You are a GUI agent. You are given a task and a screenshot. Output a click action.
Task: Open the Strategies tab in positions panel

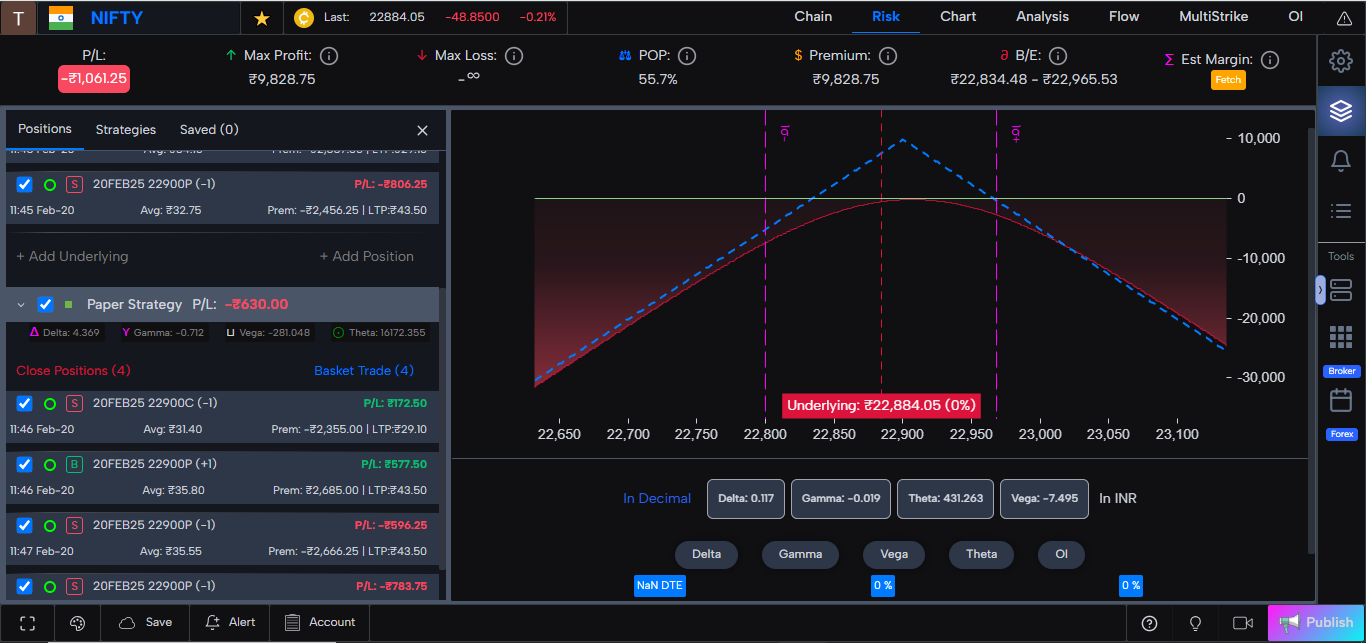(x=125, y=129)
